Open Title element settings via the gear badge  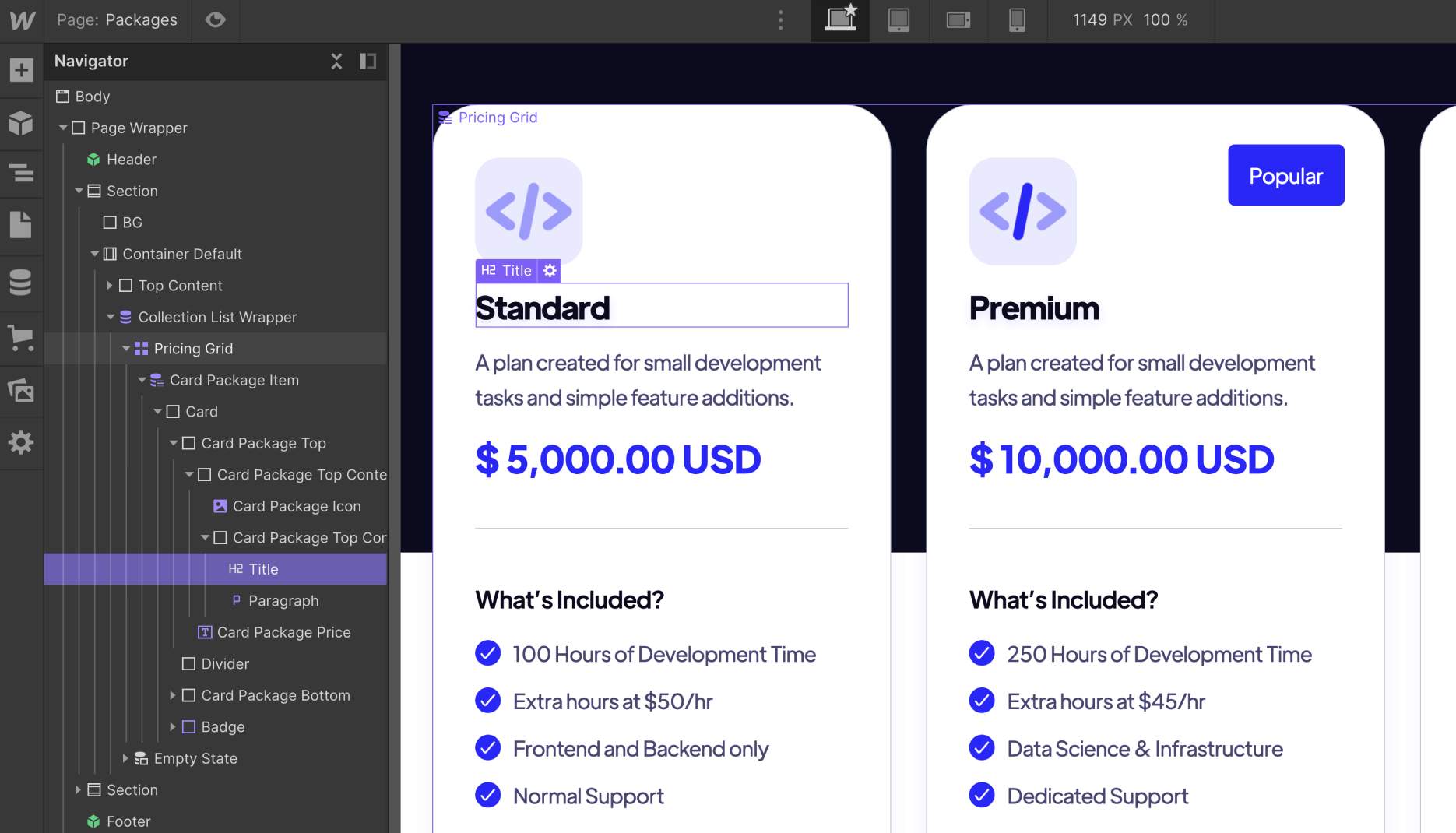pos(550,271)
